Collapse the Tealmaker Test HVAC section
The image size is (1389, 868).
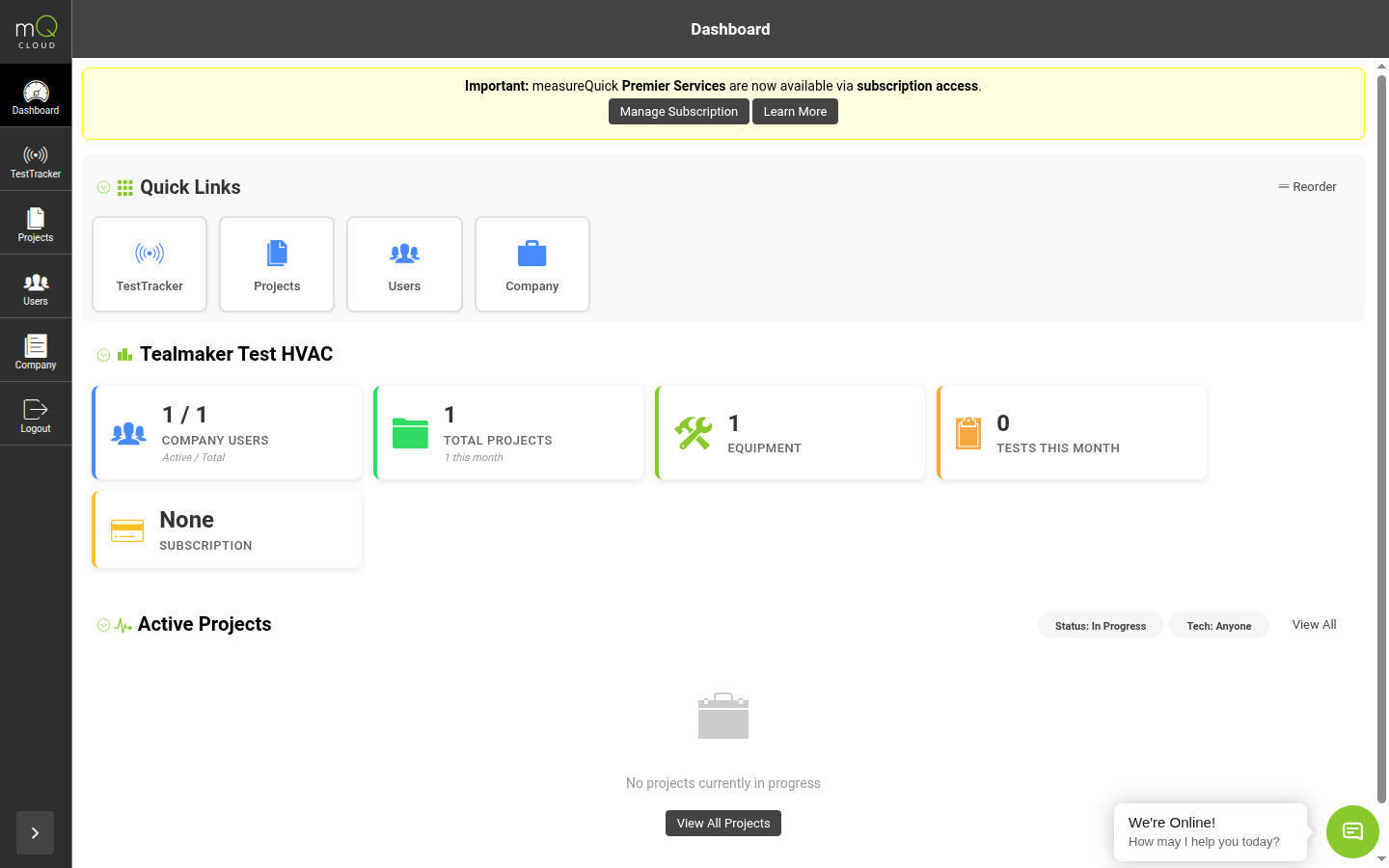pos(103,354)
